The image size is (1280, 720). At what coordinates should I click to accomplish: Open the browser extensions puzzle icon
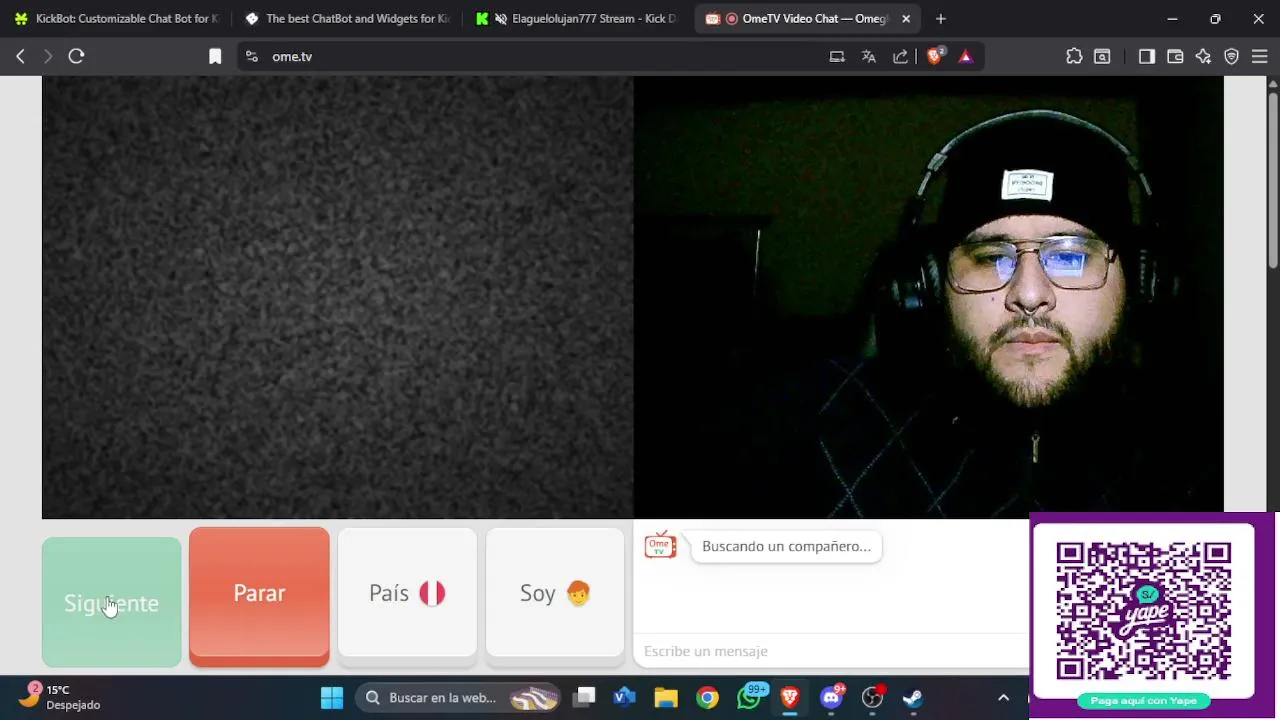(1074, 57)
